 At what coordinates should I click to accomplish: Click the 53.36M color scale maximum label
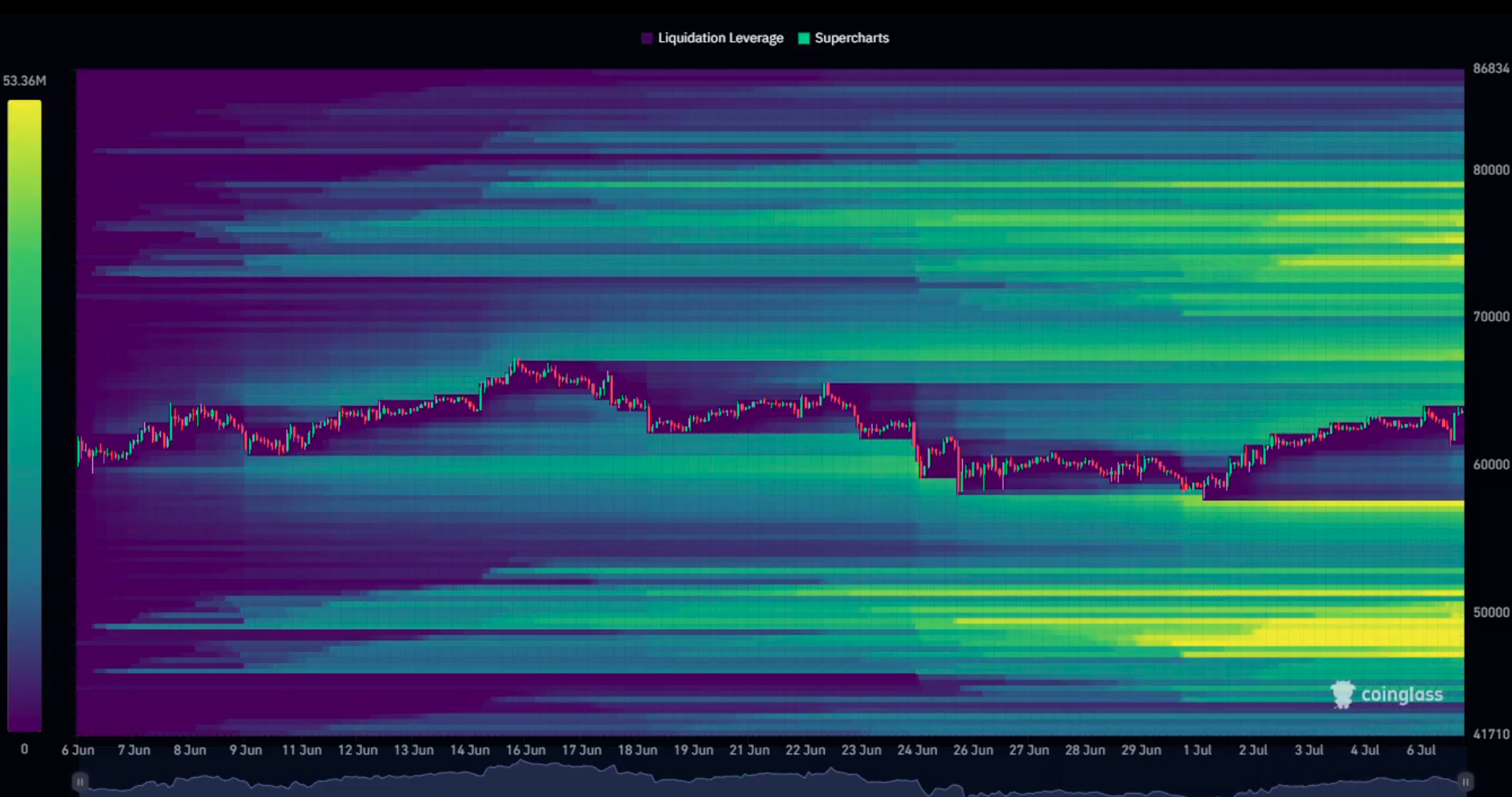pyautogui.click(x=24, y=80)
